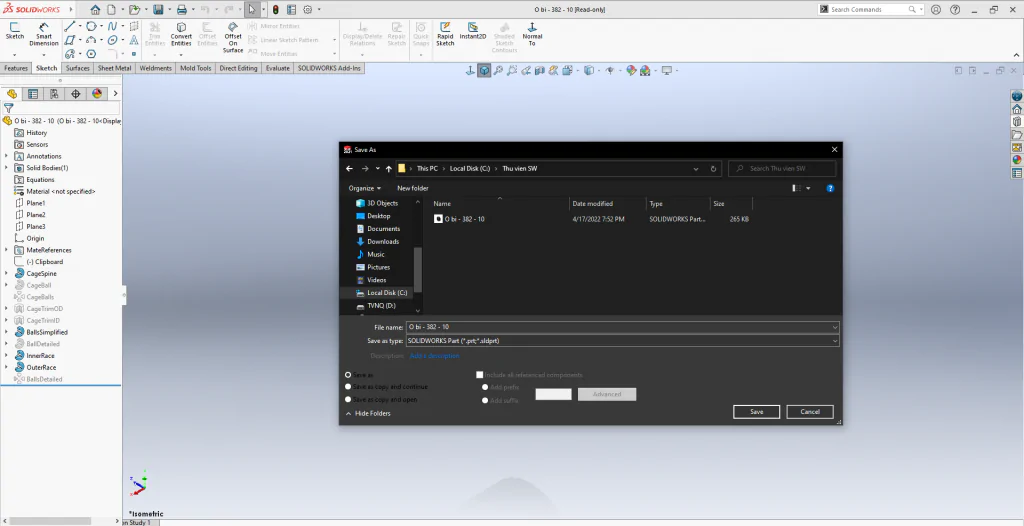Switch to the Features tab
This screenshot has width=1024, height=526.
pyautogui.click(x=16, y=68)
